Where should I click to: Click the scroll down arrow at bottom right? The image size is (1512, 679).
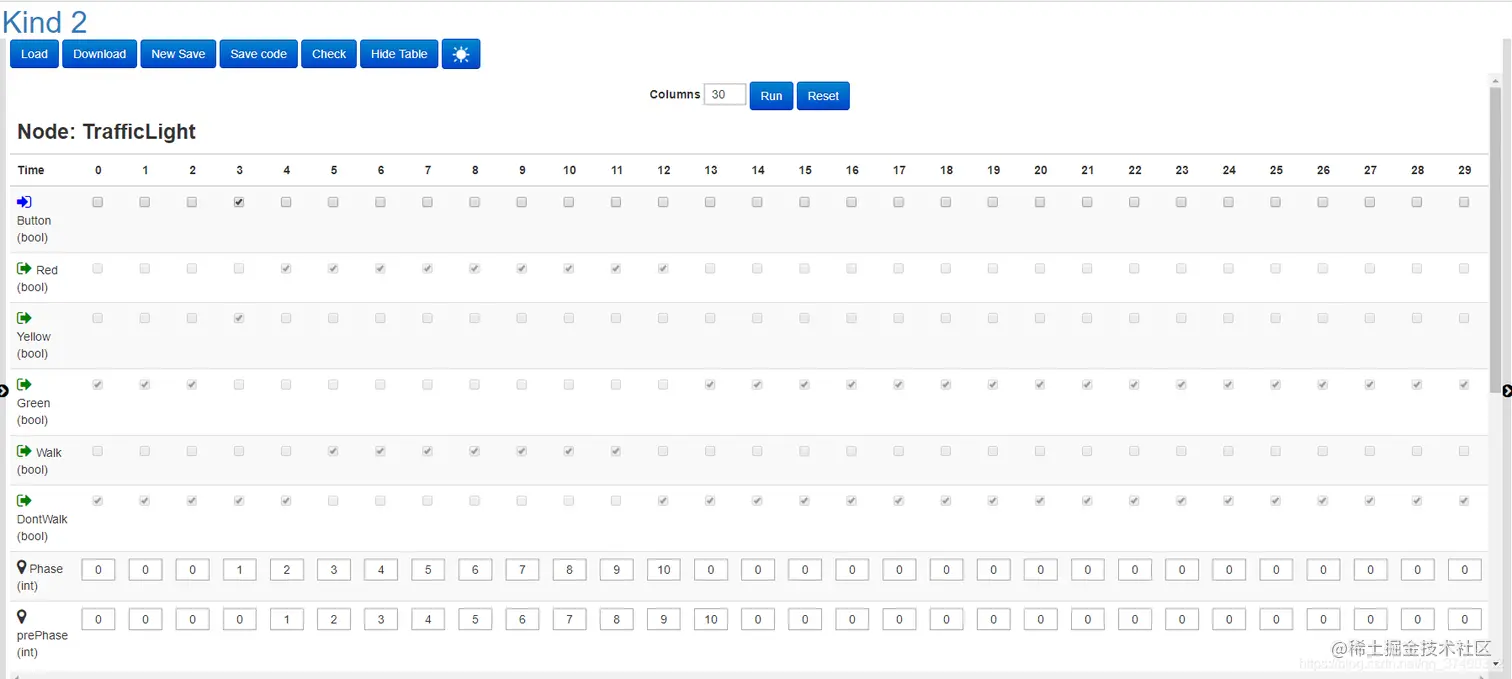click(x=1496, y=664)
